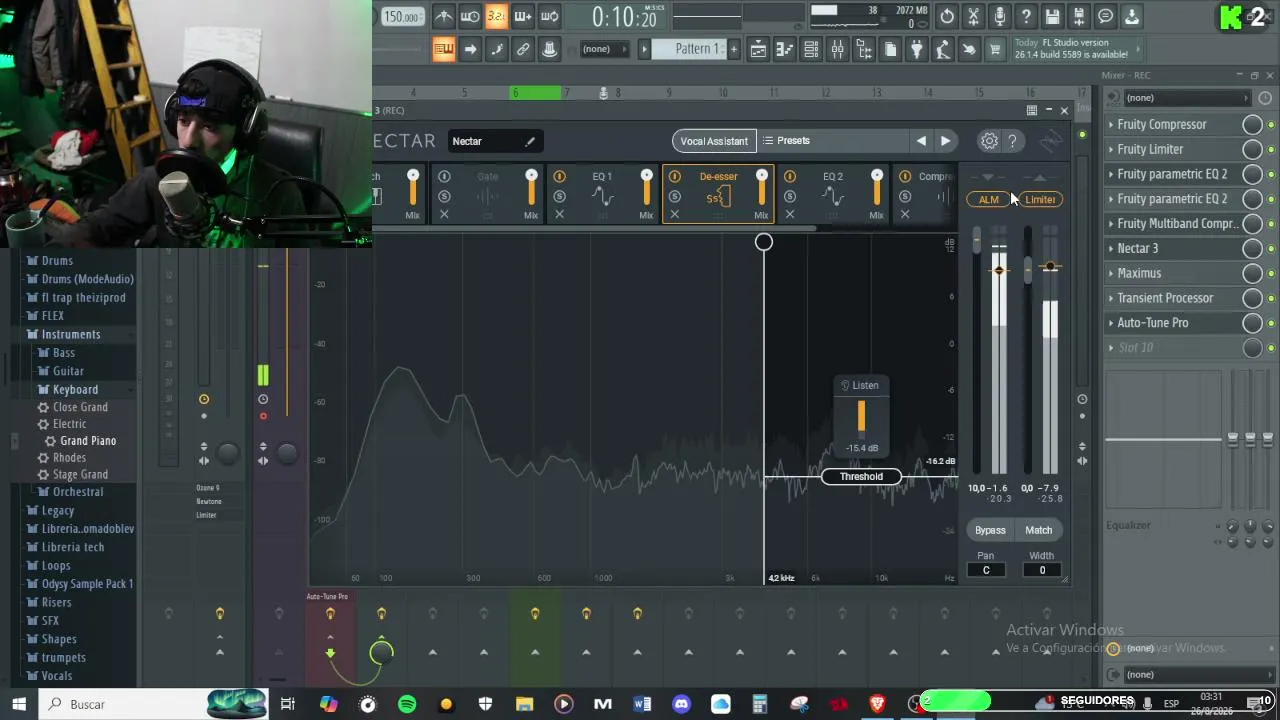Open the Loops folder in browser

coord(56,566)
